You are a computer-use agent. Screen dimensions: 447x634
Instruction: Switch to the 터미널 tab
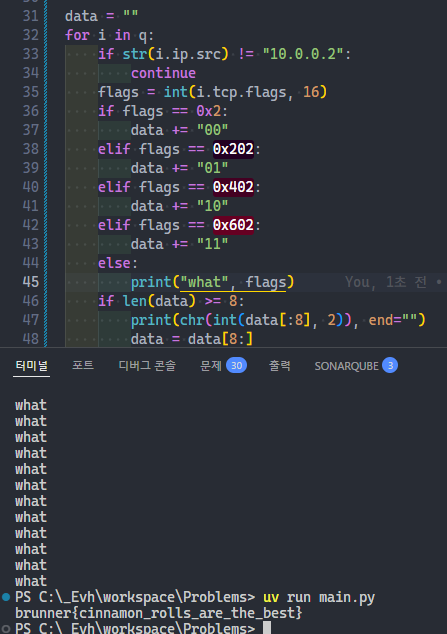(x=32, y=366)
